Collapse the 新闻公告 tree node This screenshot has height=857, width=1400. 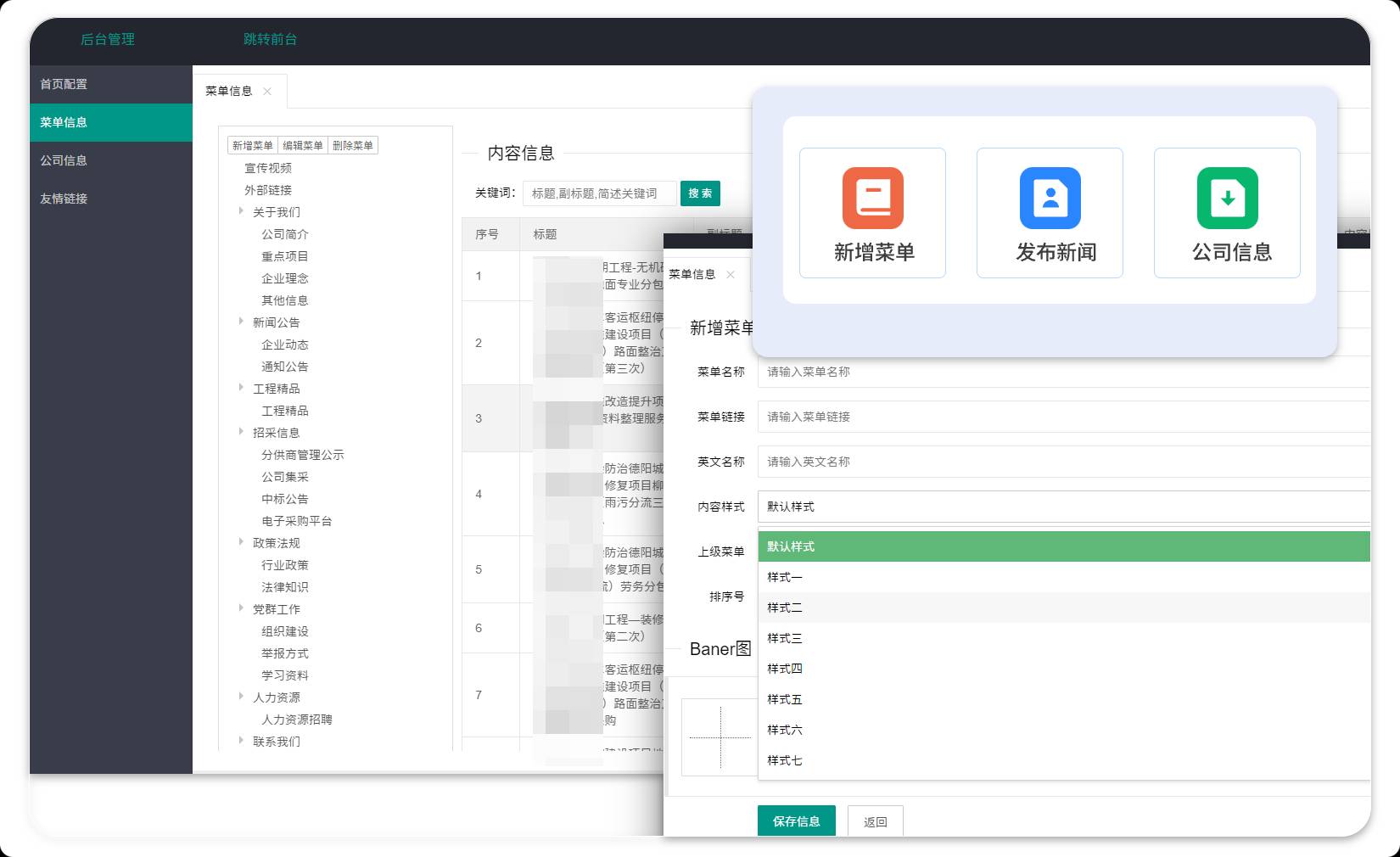click(241, 322)
